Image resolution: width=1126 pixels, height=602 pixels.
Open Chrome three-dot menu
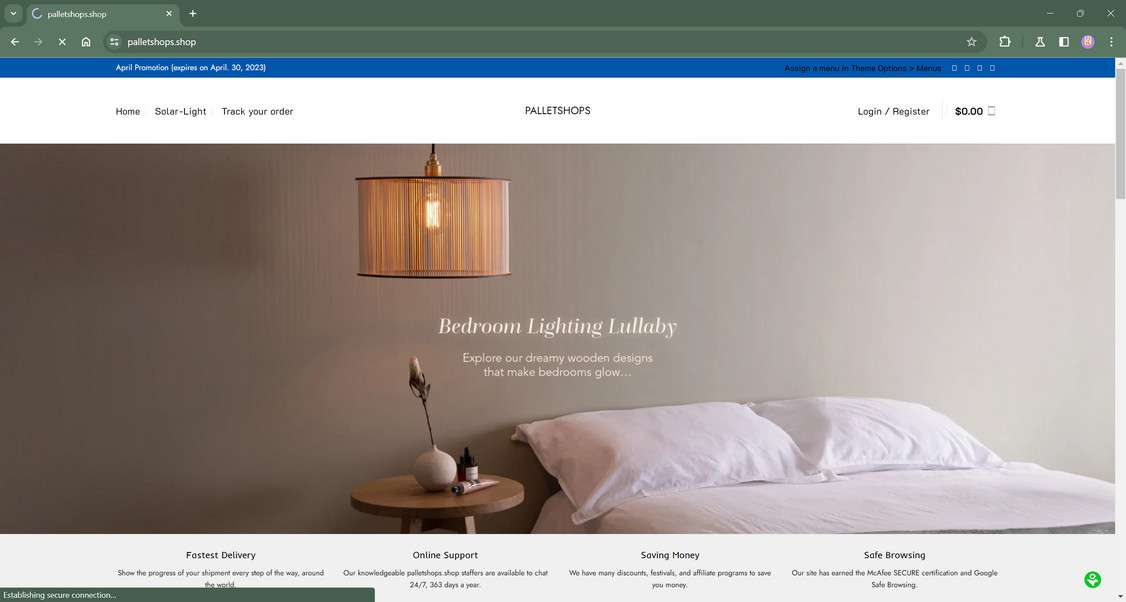[x=1111, y=42]
